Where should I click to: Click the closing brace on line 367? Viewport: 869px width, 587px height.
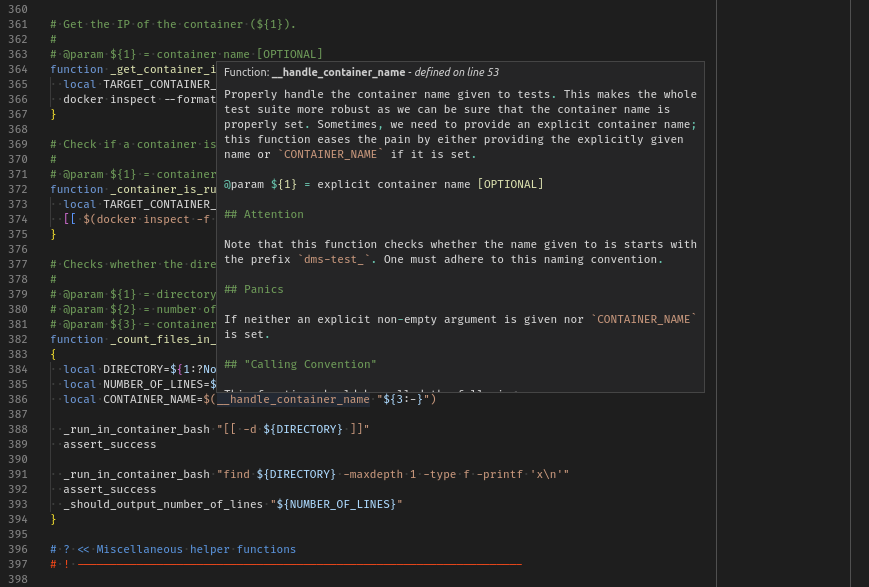[53, 114]
